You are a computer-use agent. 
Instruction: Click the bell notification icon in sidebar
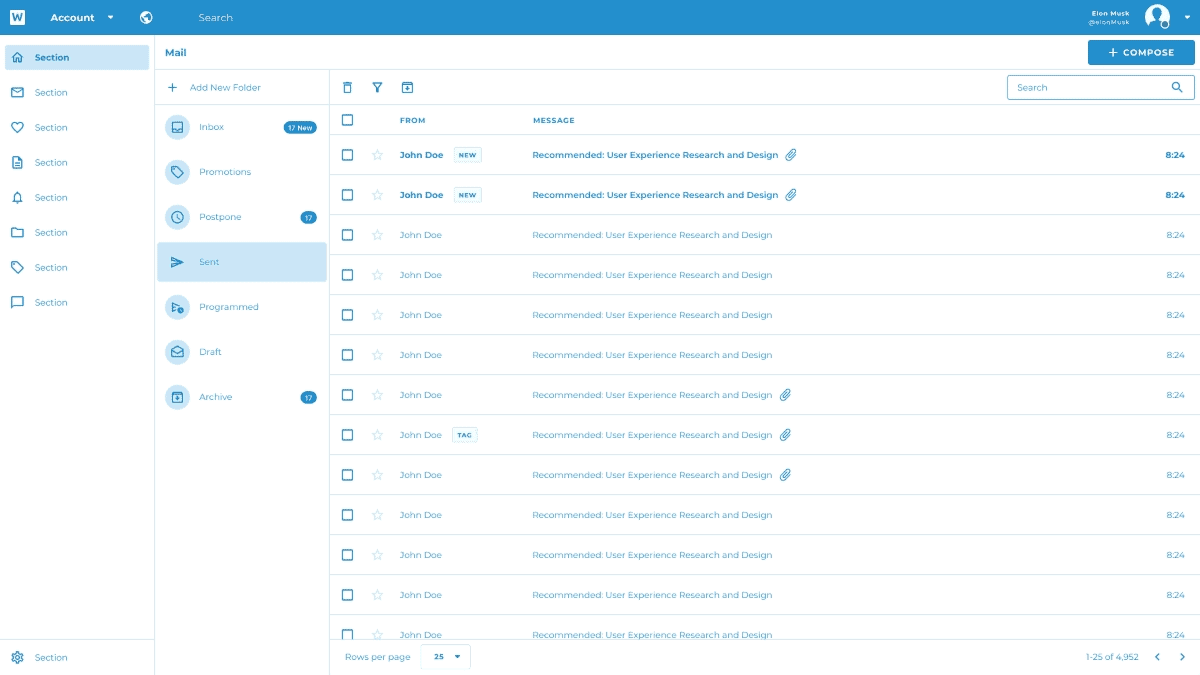click(x=17, y=198)
